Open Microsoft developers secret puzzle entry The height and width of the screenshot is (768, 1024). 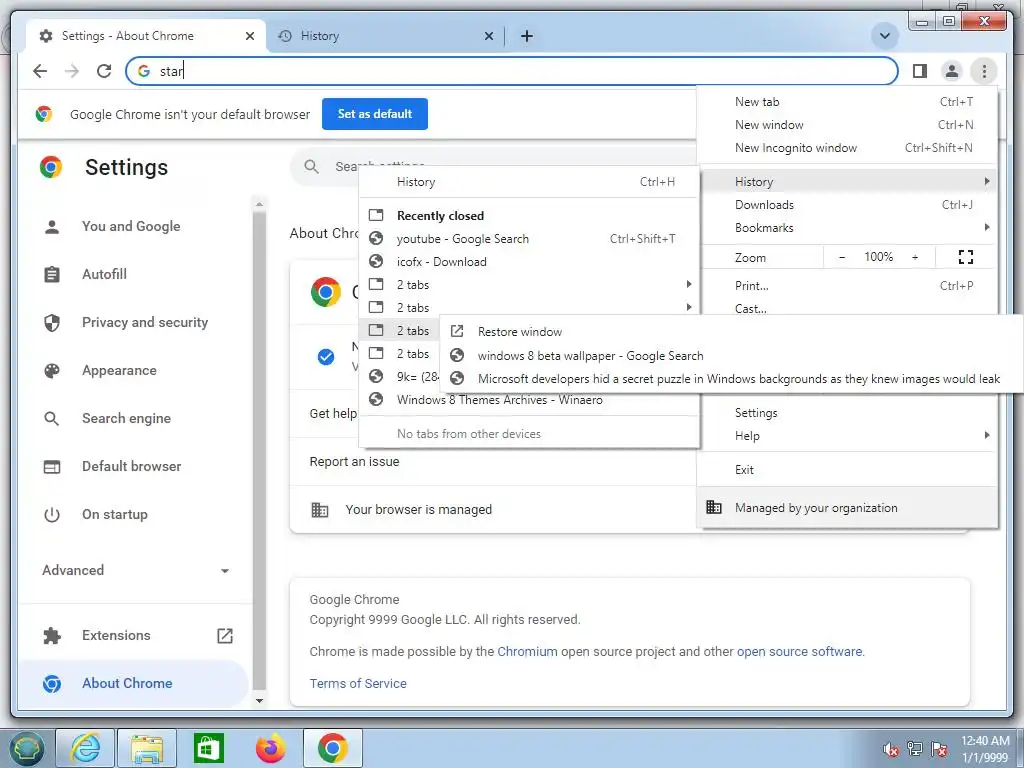click(x=731, y=379)
